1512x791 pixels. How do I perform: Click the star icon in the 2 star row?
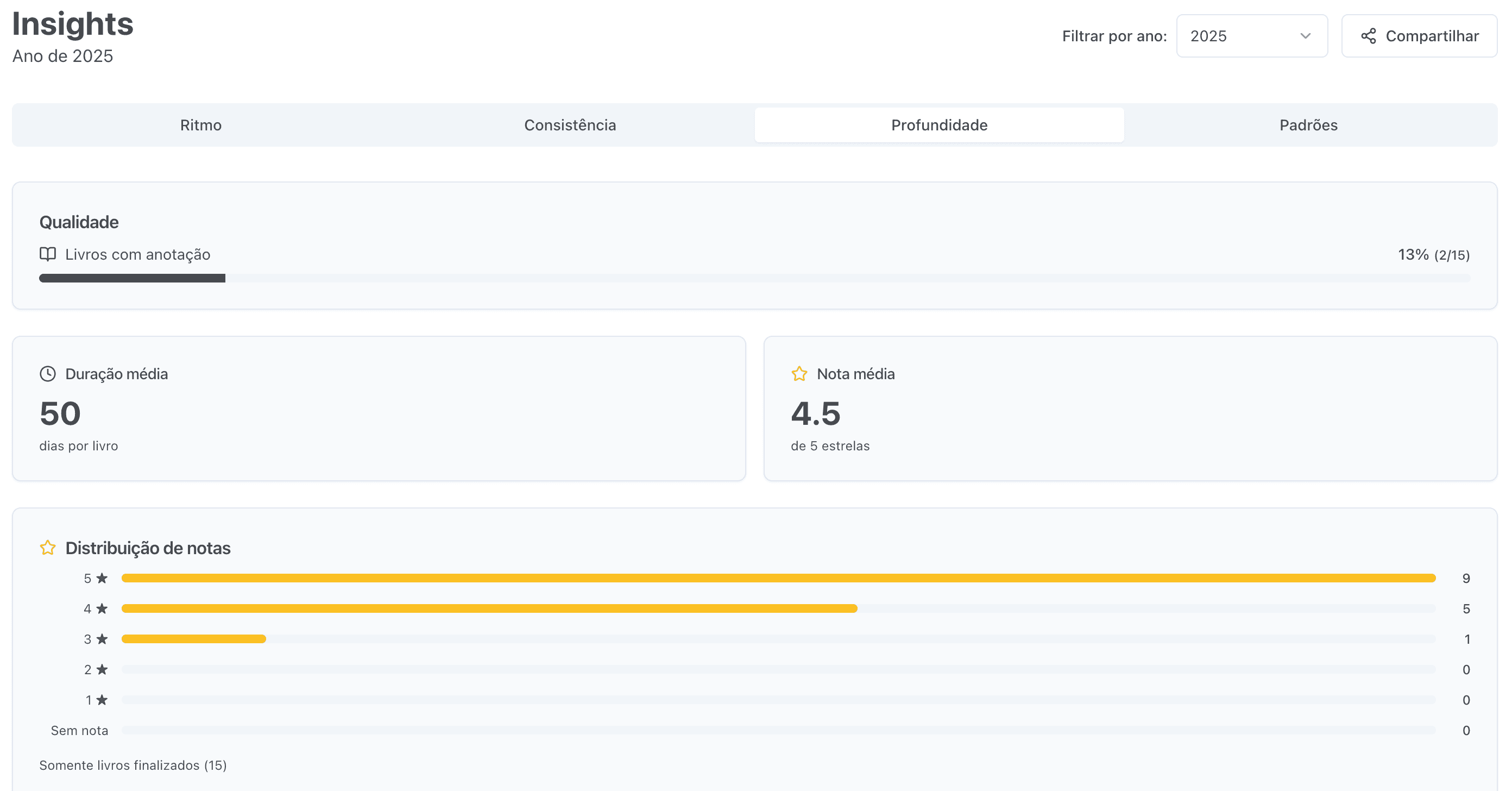pos(102,669)
